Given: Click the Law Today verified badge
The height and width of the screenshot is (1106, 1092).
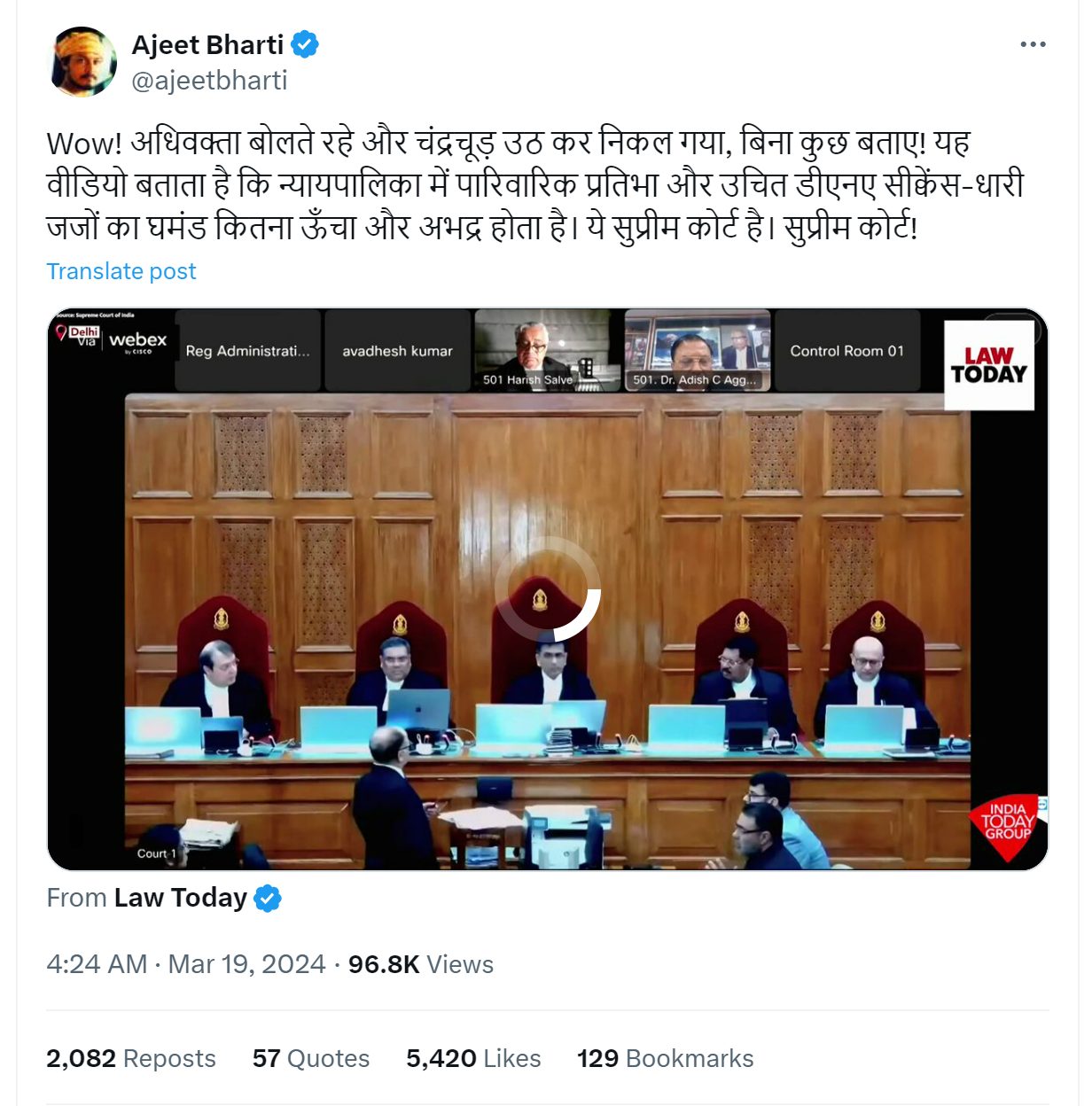Looking at the screenshot, I should [x=268, y=899].
